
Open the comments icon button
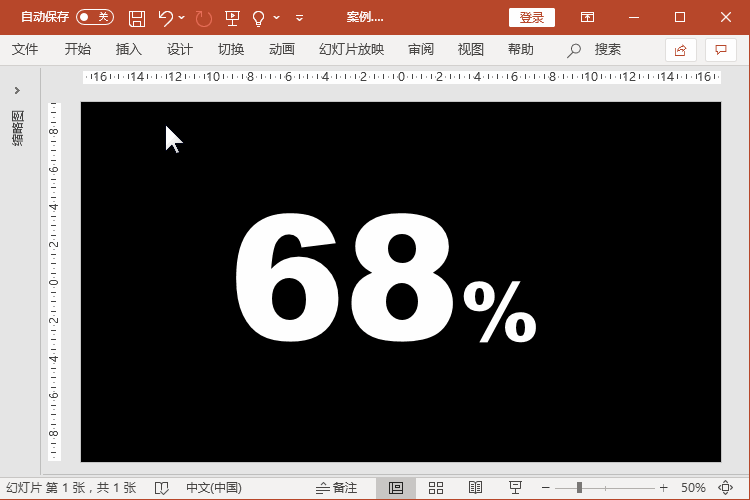tap(721, 50)
